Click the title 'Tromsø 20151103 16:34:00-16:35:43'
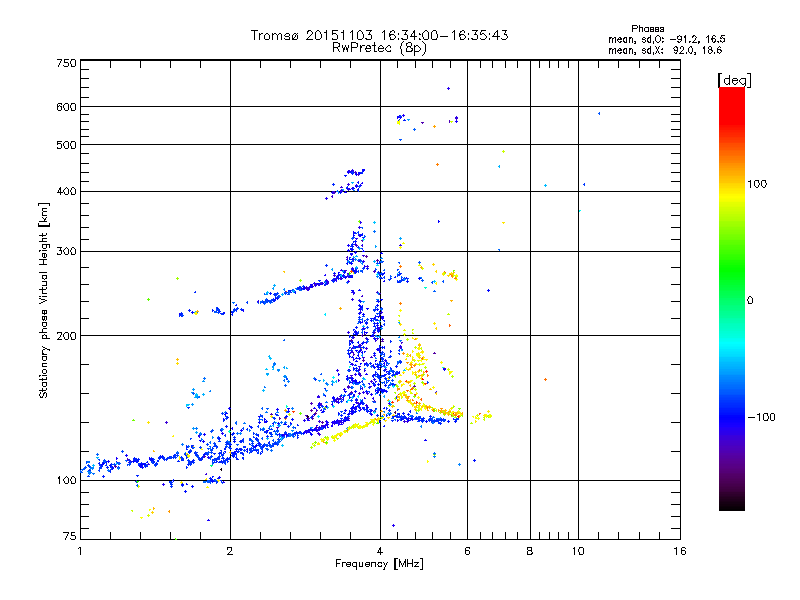This screenshot has width=800, height=600. (x=379, y=35)
